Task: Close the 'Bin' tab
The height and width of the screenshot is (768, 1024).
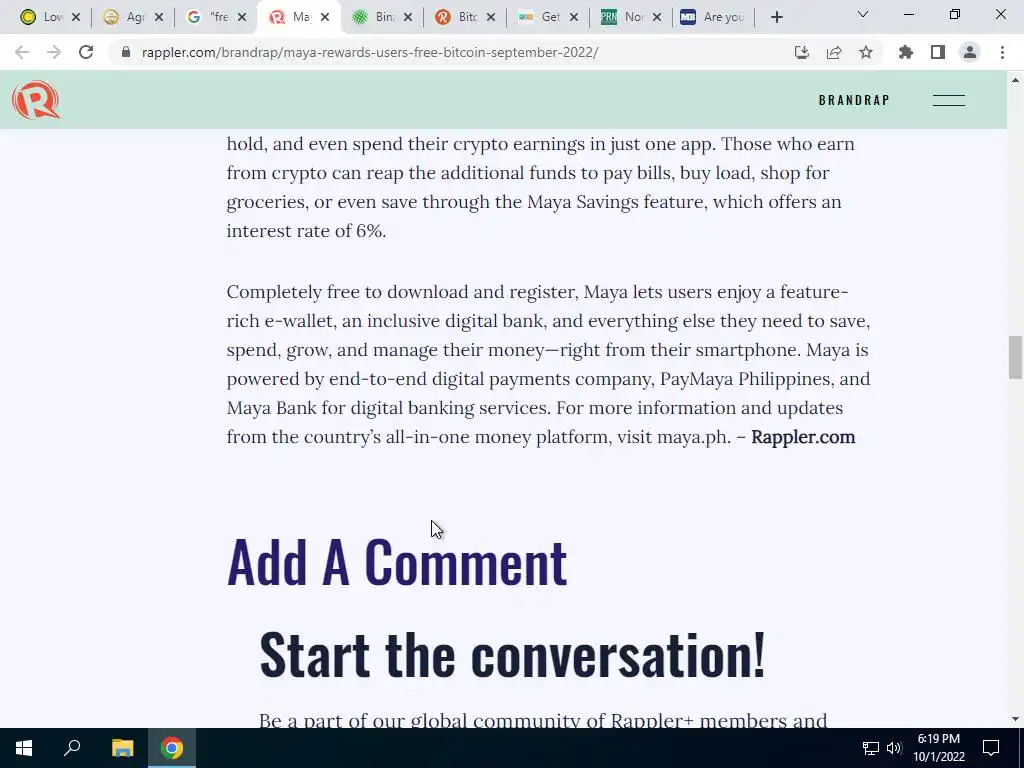Action: click(x=408, y=17)
